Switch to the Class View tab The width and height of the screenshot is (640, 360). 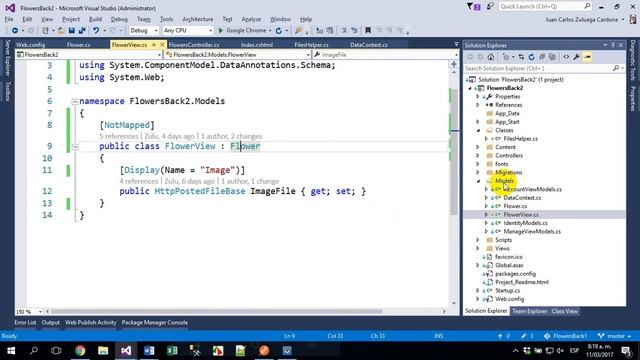pos(564,311)
